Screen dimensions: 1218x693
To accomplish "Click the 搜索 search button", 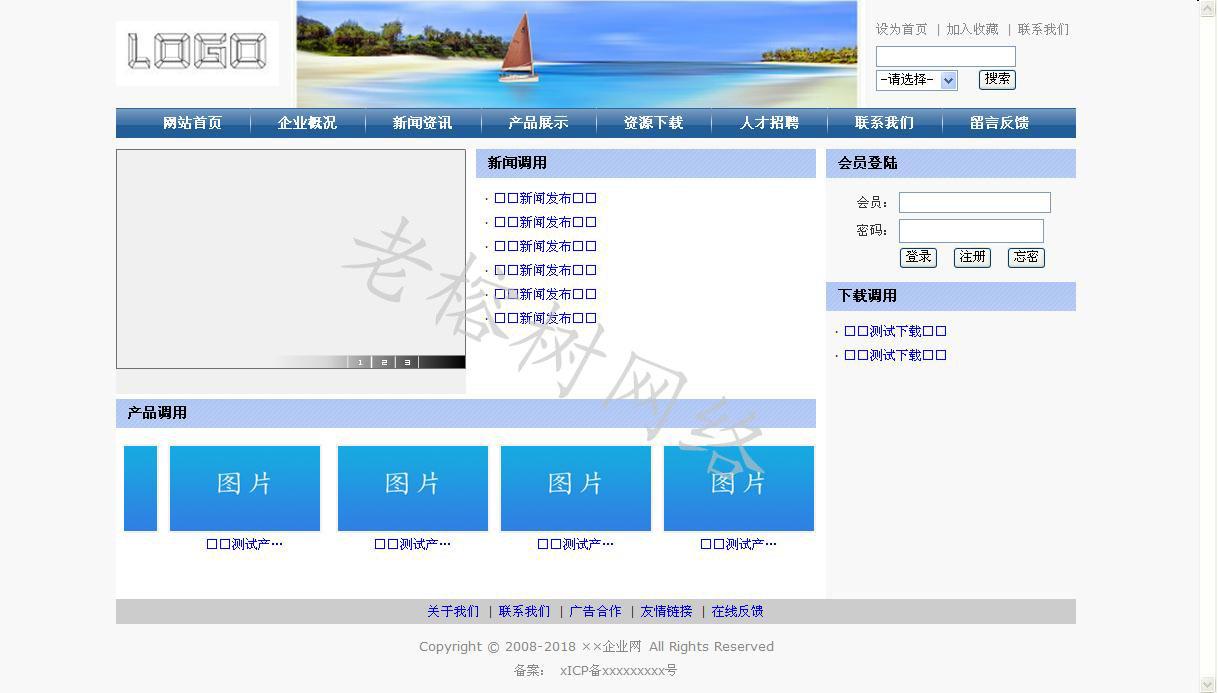I will tap(996, 79).
